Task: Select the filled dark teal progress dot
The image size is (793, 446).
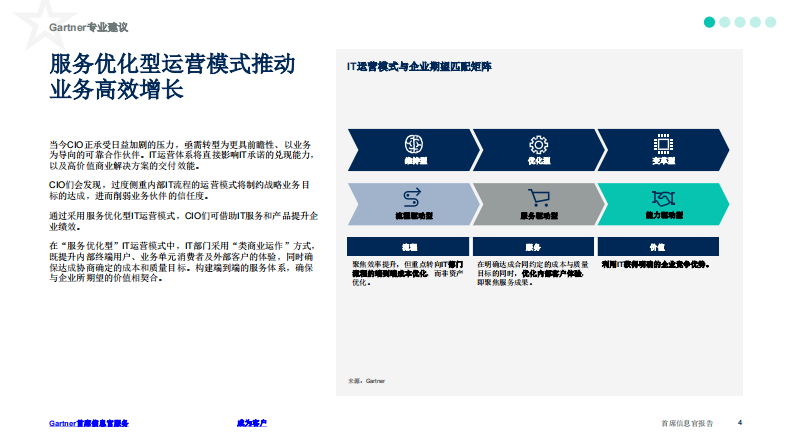Action: click(x=710, y=22)
